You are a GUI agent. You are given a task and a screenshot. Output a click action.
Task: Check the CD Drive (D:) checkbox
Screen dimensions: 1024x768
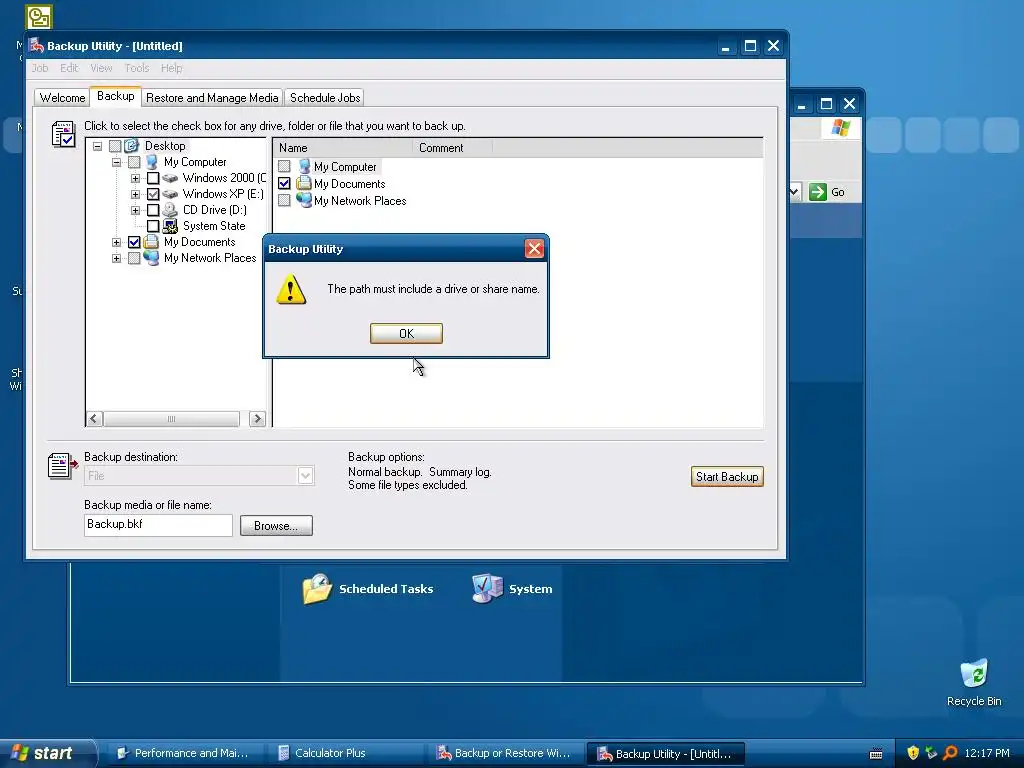point(153,210)
